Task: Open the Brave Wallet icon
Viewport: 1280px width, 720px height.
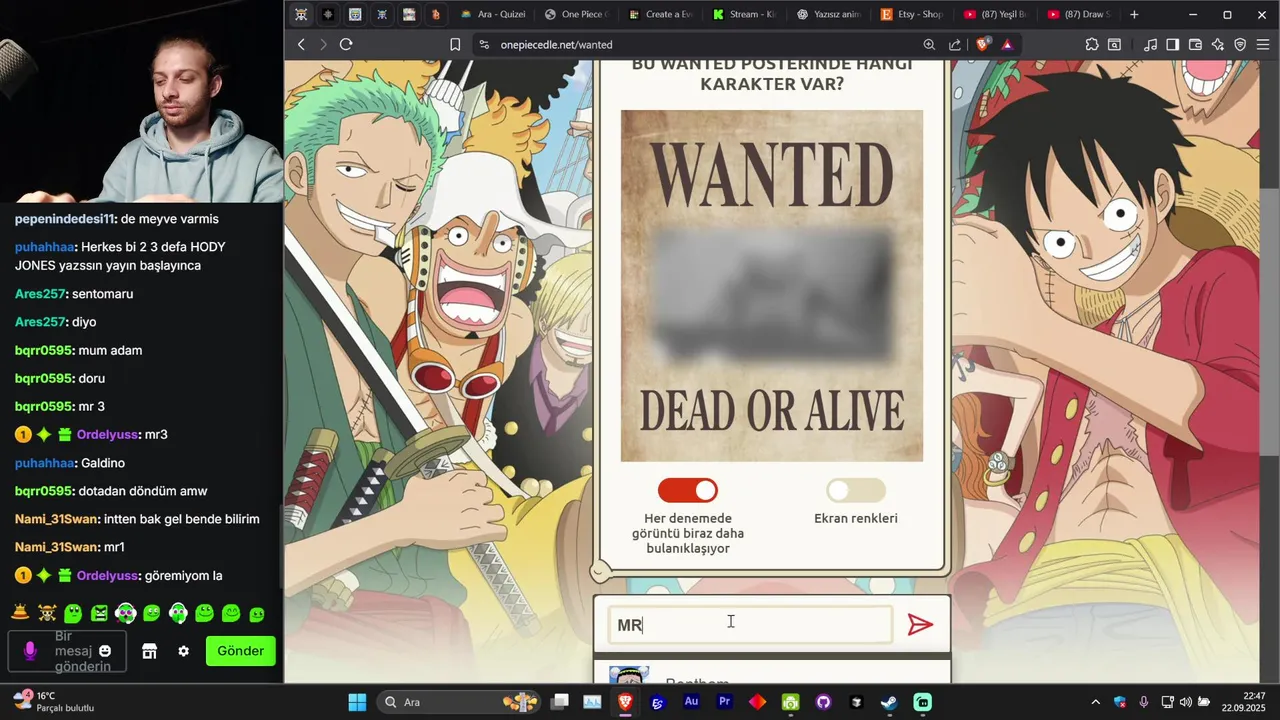Action: pyautogui.click(x=1195, y=44)
